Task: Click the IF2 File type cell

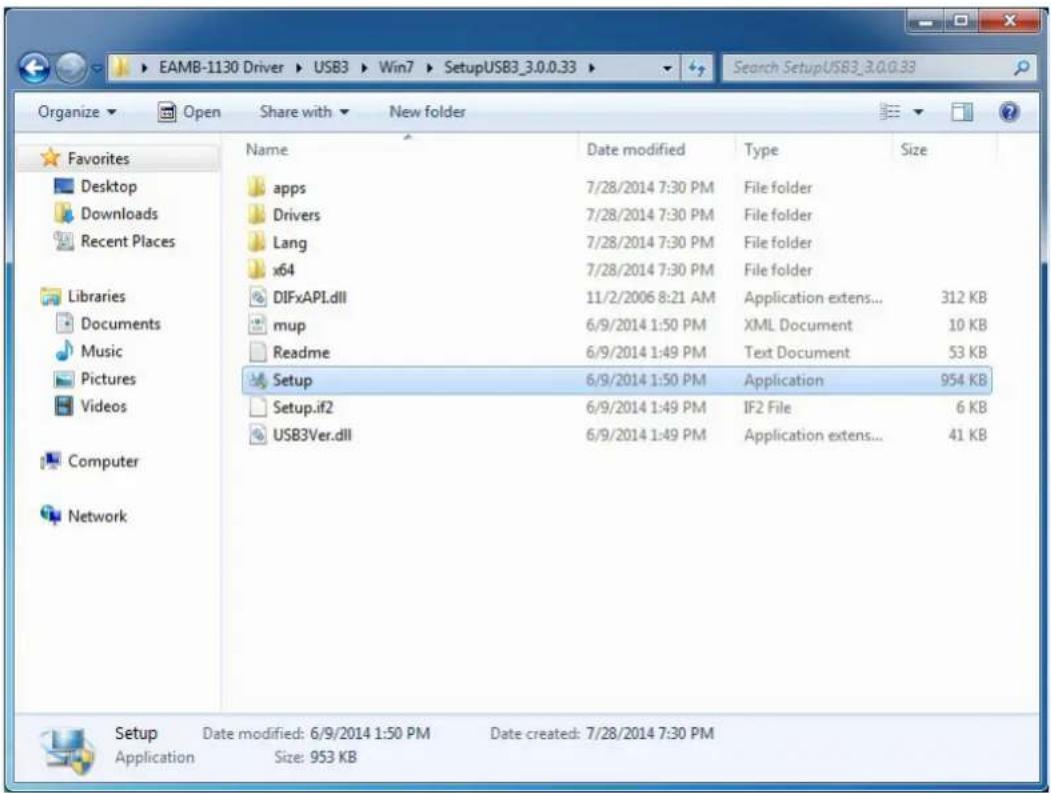Action: (x=767, y=407)
